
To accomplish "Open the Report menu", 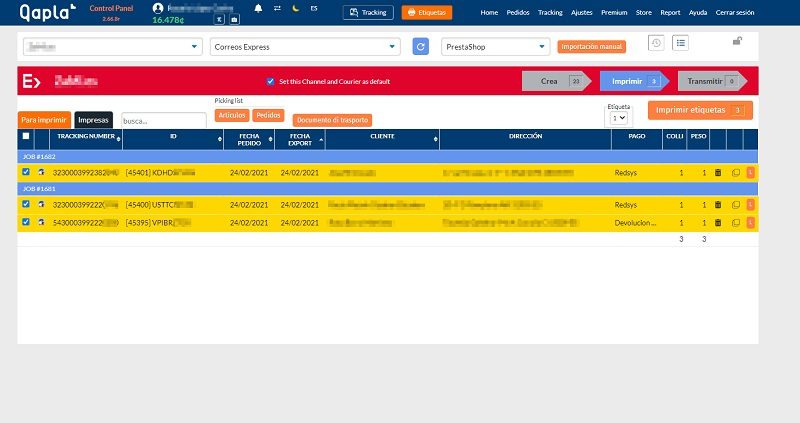I will pyautogui.click(x=670, y=12).
